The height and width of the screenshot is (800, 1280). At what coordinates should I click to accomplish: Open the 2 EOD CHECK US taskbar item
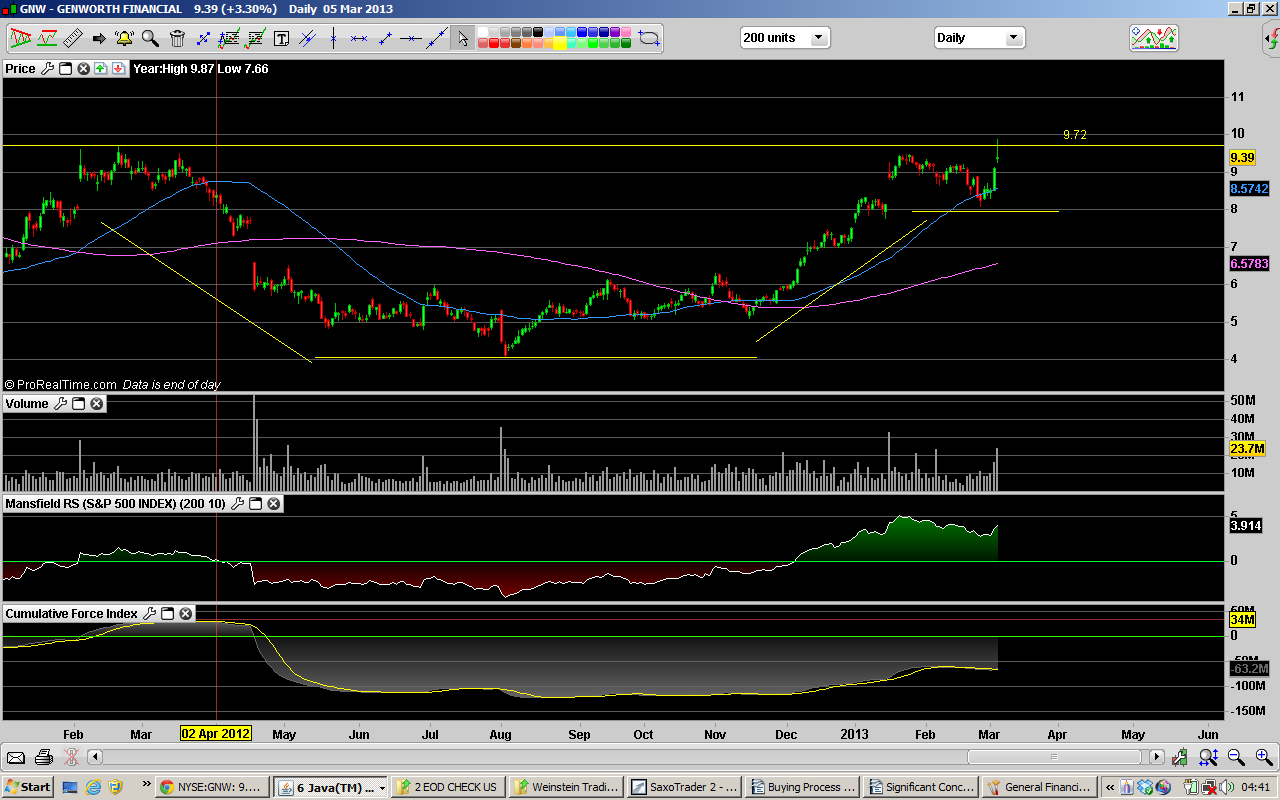(x=447, y=787)
